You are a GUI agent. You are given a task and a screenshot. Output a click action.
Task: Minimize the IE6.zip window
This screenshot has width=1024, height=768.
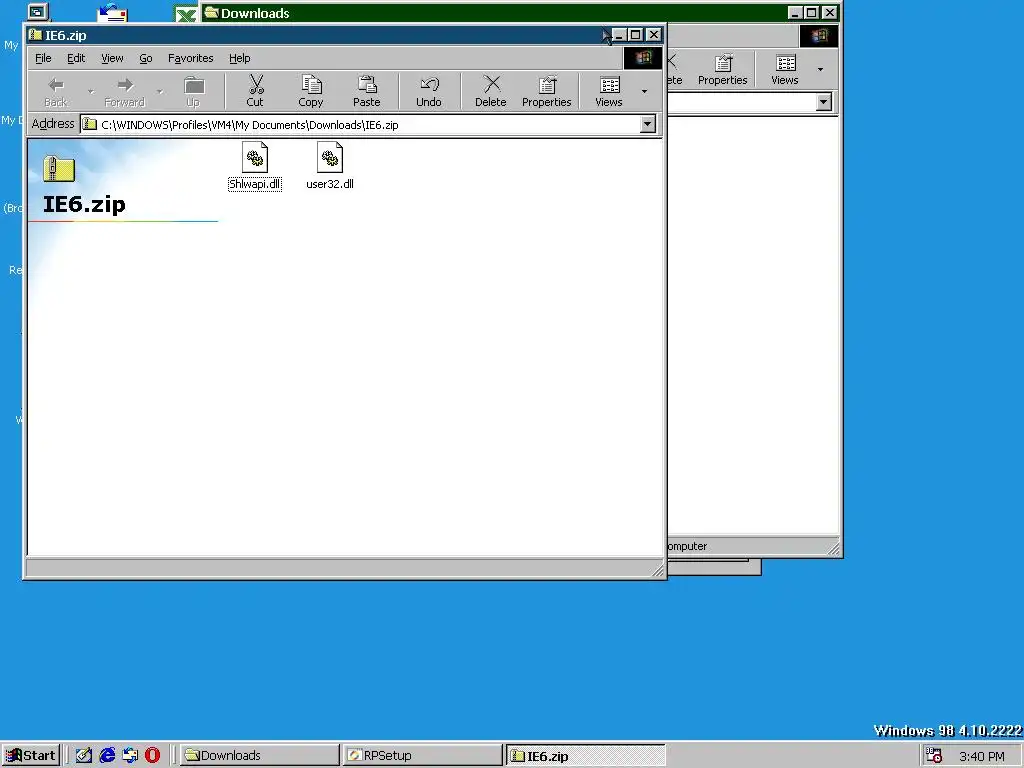pyautogui.click(x=619, y=35)
